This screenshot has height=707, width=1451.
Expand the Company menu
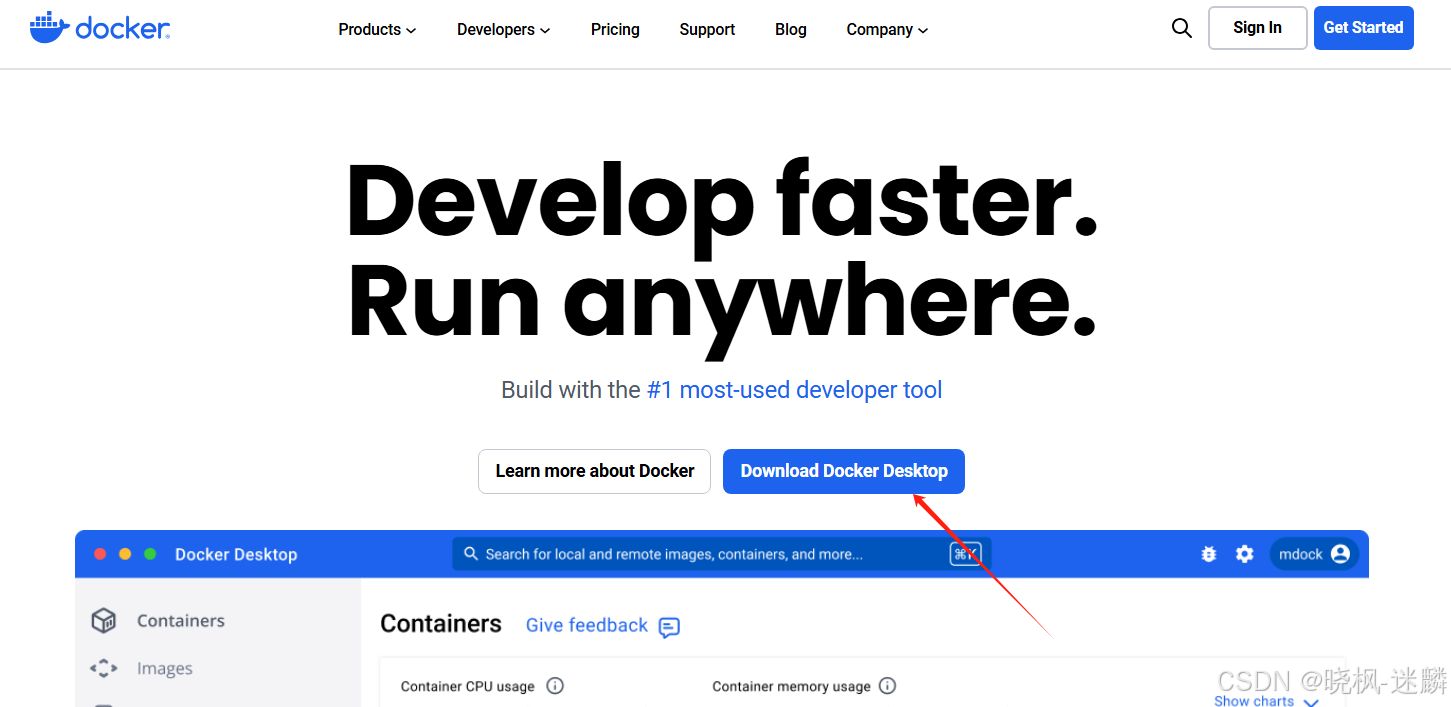pyautogui.click(x=887, y=30)
